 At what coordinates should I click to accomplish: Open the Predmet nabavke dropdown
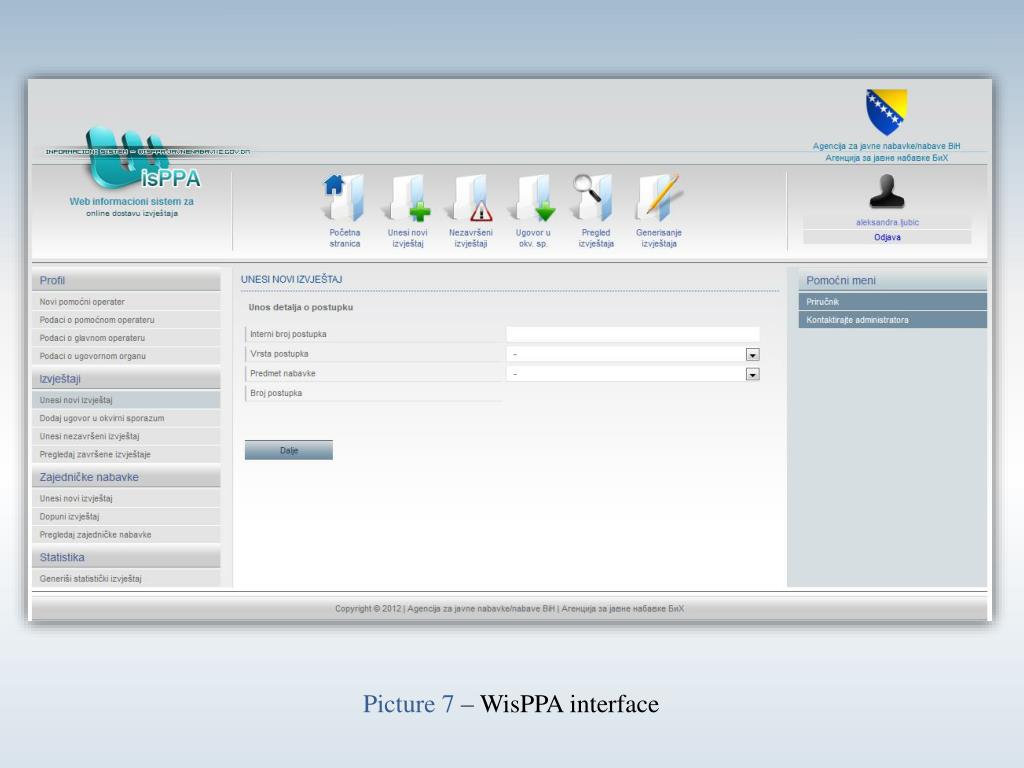tap(633, 374)
